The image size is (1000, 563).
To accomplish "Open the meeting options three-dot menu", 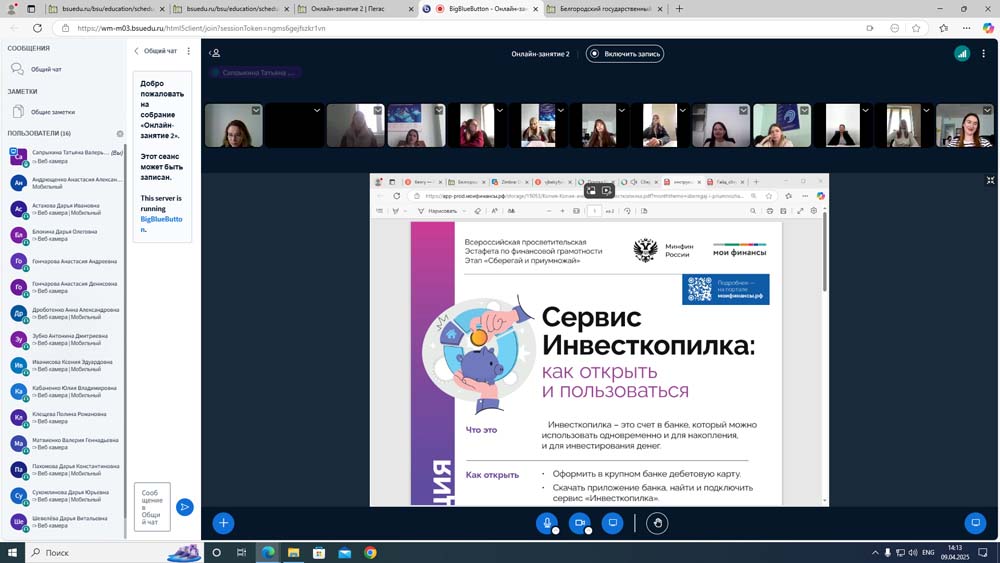I will [983, 54].
